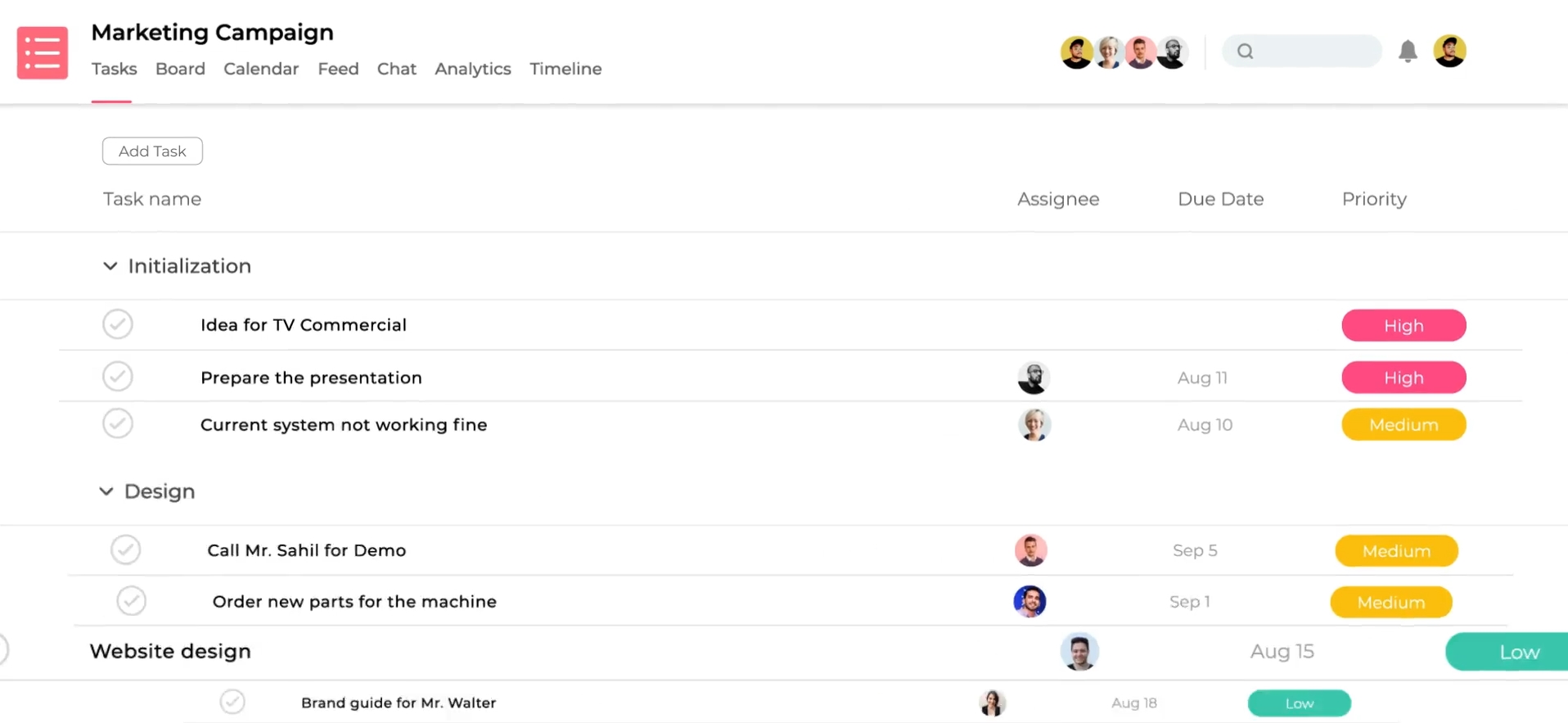Click assignee avatar on Order new parts row
Image resolution: width=1568 pixels, height=723 pixels.
tap(1030, 601)
